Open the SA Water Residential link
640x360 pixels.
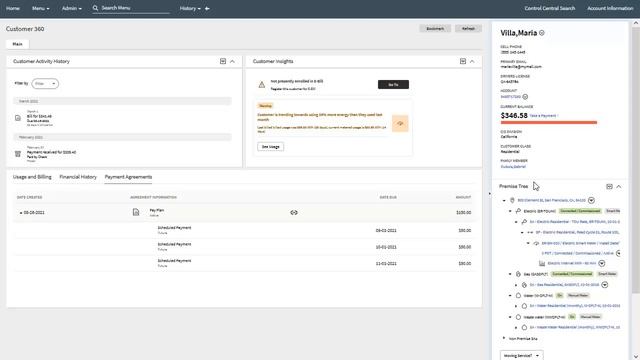(x=575, y=306)
